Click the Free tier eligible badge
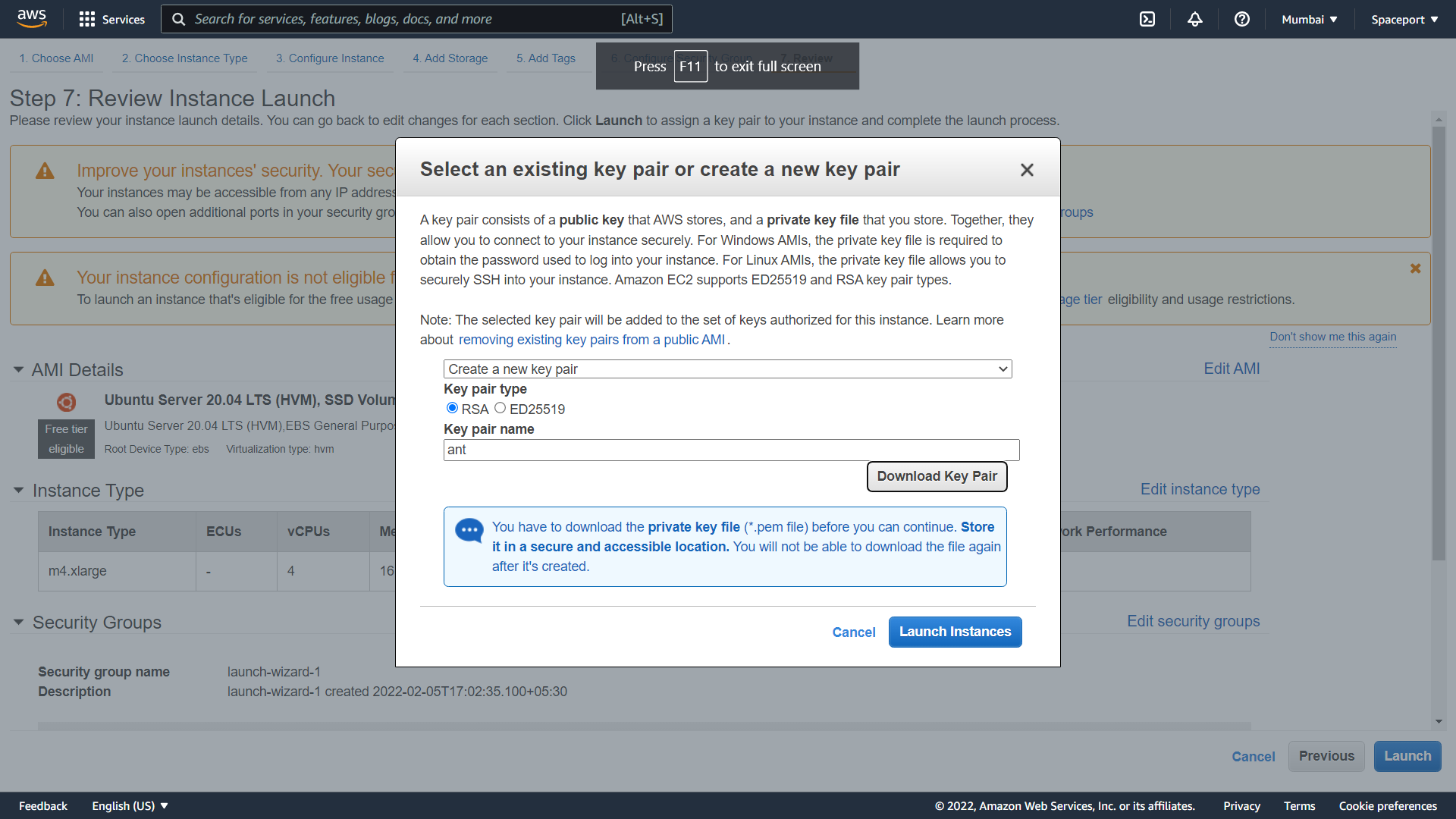 [x=66, y=439]
